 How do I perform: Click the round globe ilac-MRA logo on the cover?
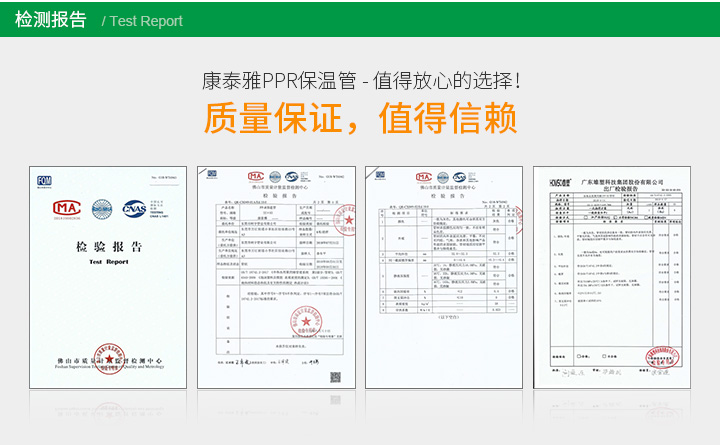[101, 208]
